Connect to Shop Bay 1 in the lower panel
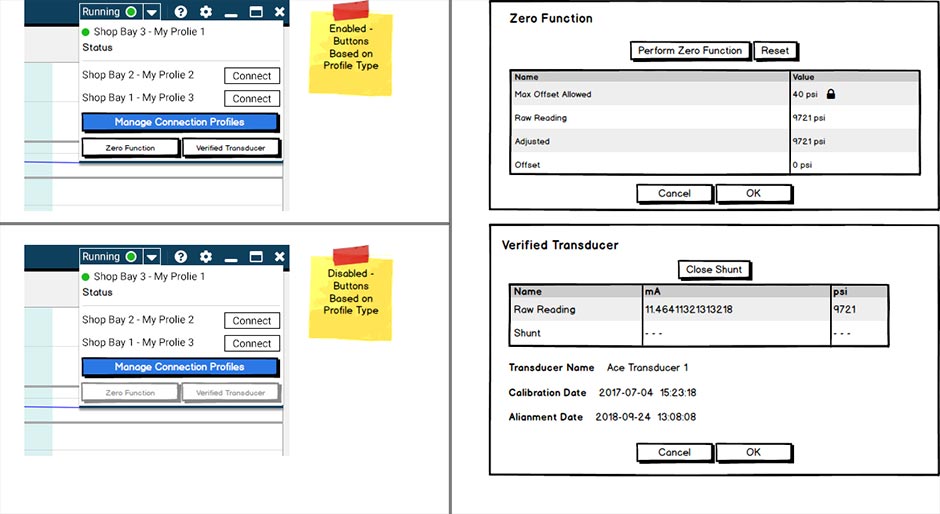This screenshot has height=514, width=940. [x=252, y=344]
